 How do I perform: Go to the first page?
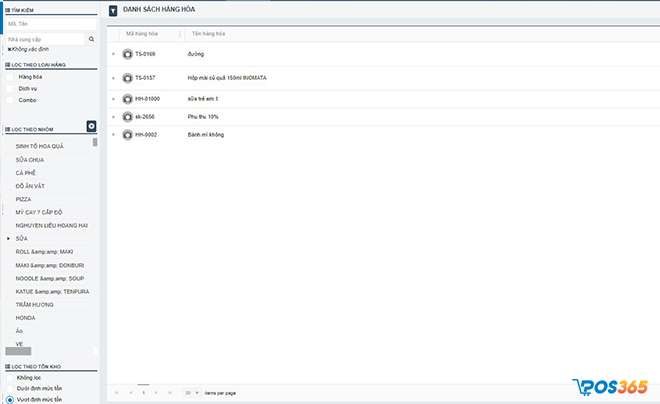point(117,393)
